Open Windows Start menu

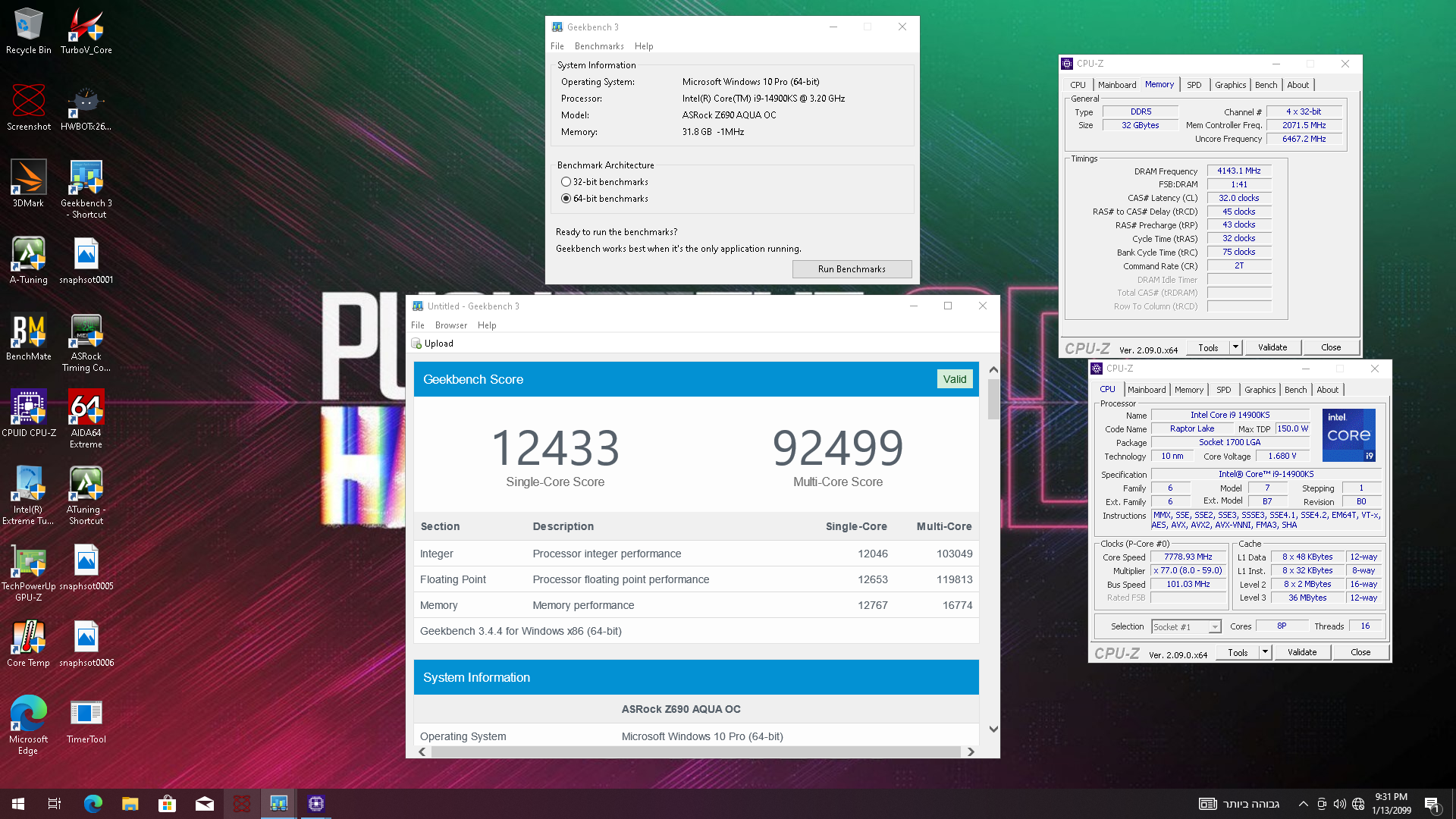18,804
